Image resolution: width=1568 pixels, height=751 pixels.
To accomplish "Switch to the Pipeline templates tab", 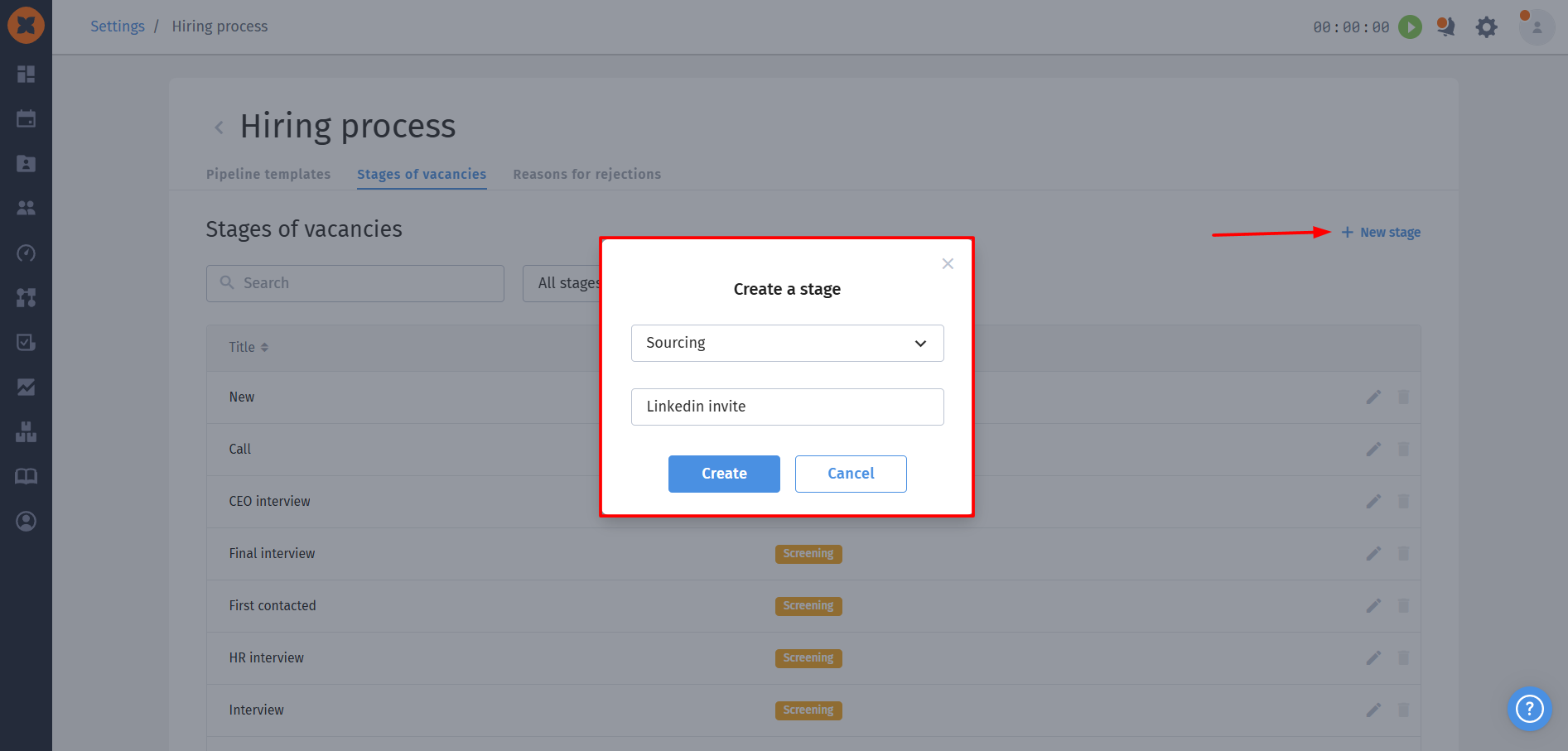I will [268, 174].
